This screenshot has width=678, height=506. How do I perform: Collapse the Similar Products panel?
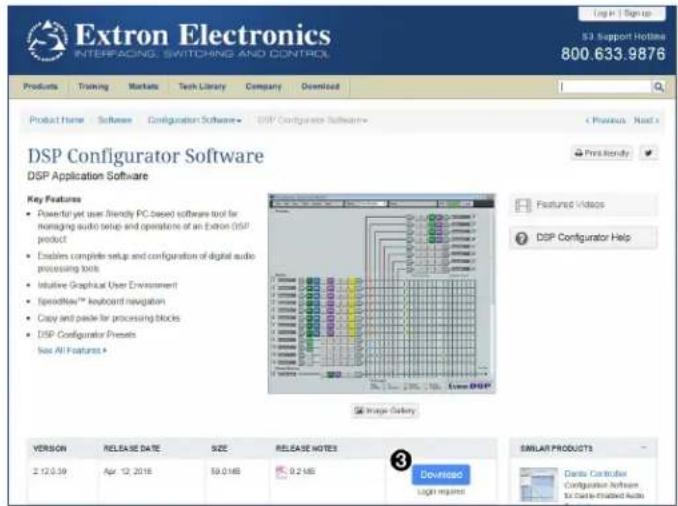coord(644,447)
